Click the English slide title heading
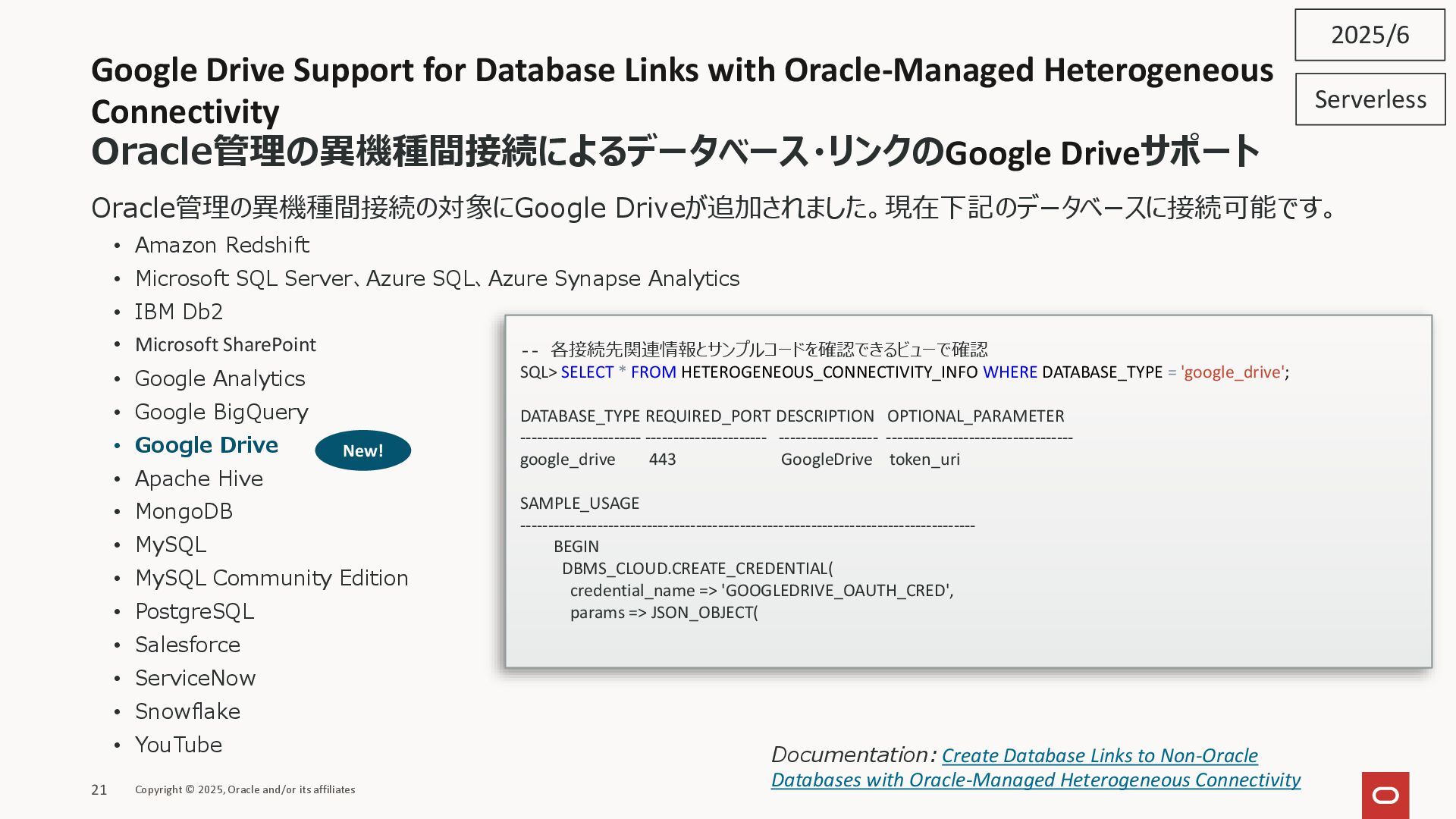Screen dimensions: 1456x819 [682, 90]
